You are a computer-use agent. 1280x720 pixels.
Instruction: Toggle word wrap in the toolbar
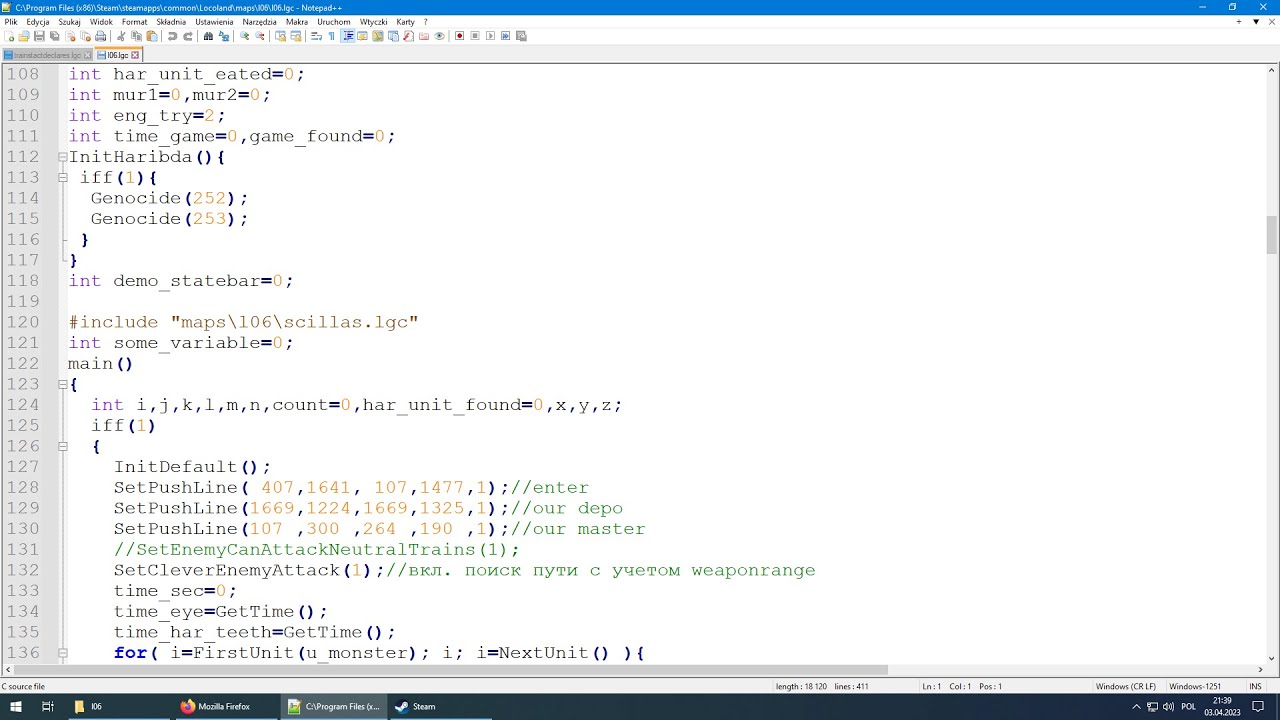pyautogui.click(x=316, y=36)
